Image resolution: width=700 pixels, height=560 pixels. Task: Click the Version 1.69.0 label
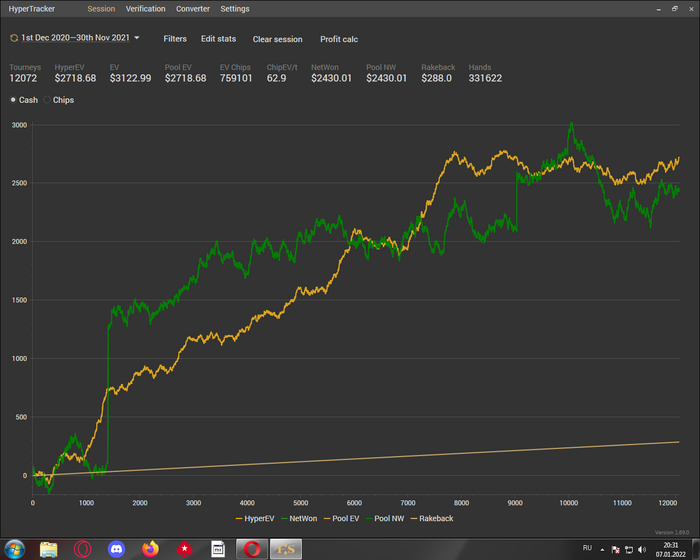point(672,532)
